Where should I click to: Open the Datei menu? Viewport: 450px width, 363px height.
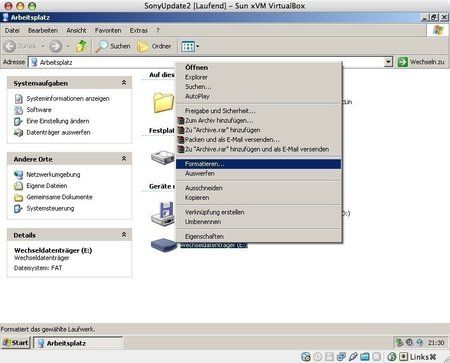point(12,30)
